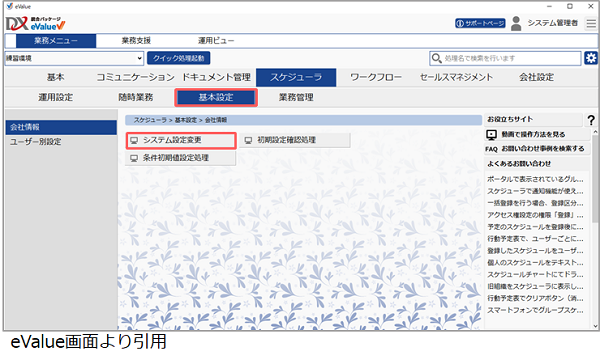The image size is (600, 364).
Task: Open the サポートページ support page button
Action: tap(480, 23)
